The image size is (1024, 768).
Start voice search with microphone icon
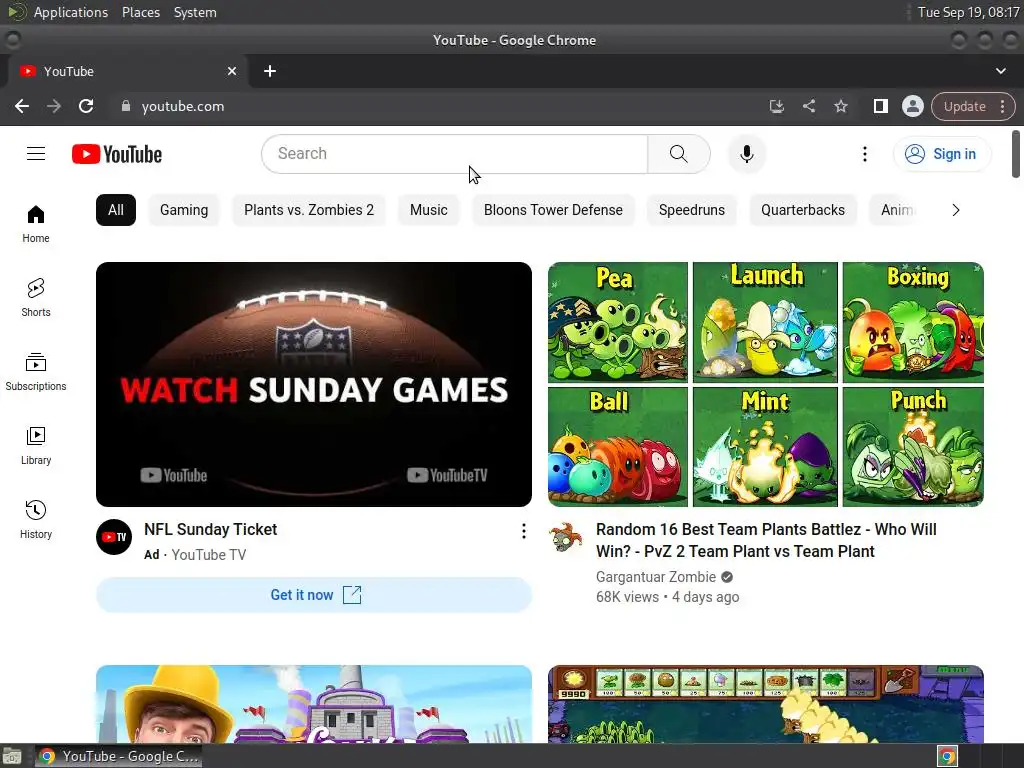pyautogui.click(x=746, y=154)
